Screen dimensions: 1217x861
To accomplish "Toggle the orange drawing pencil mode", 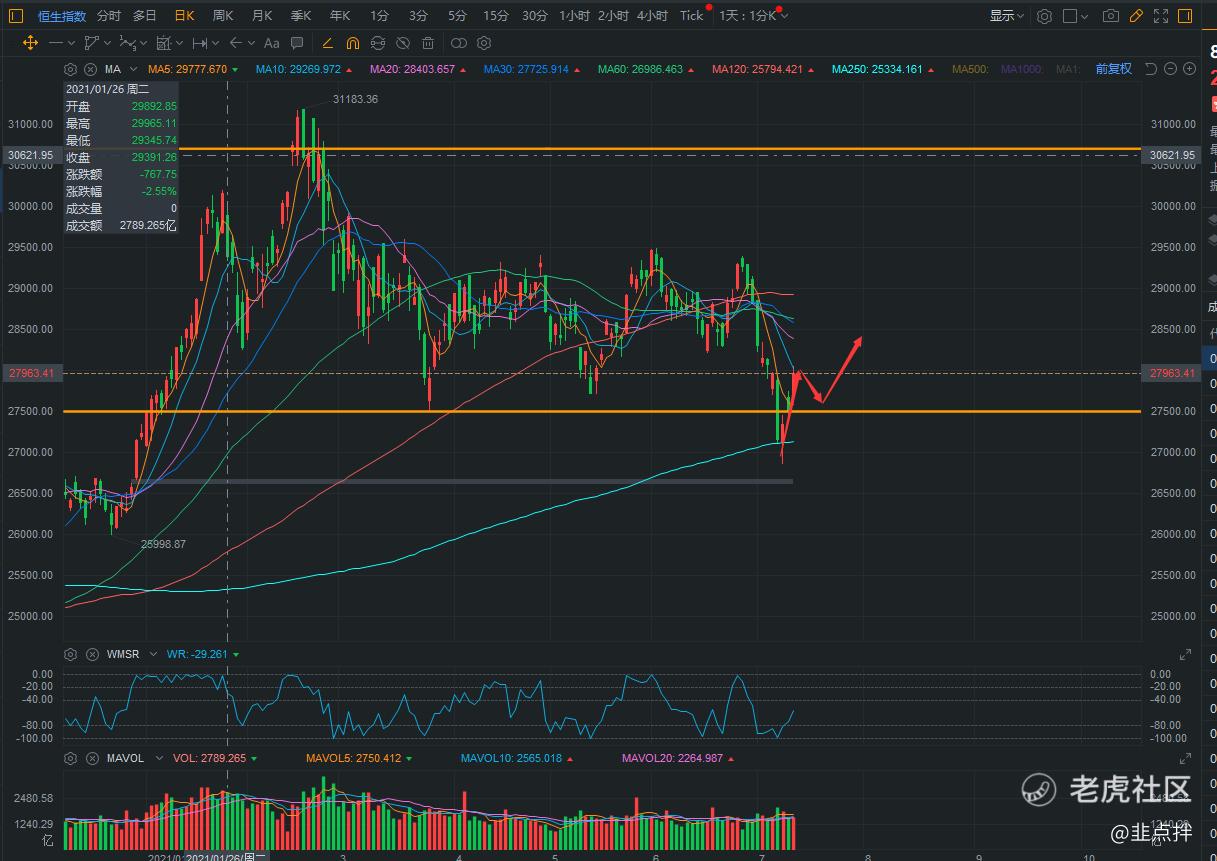I will pos(1135,16).
